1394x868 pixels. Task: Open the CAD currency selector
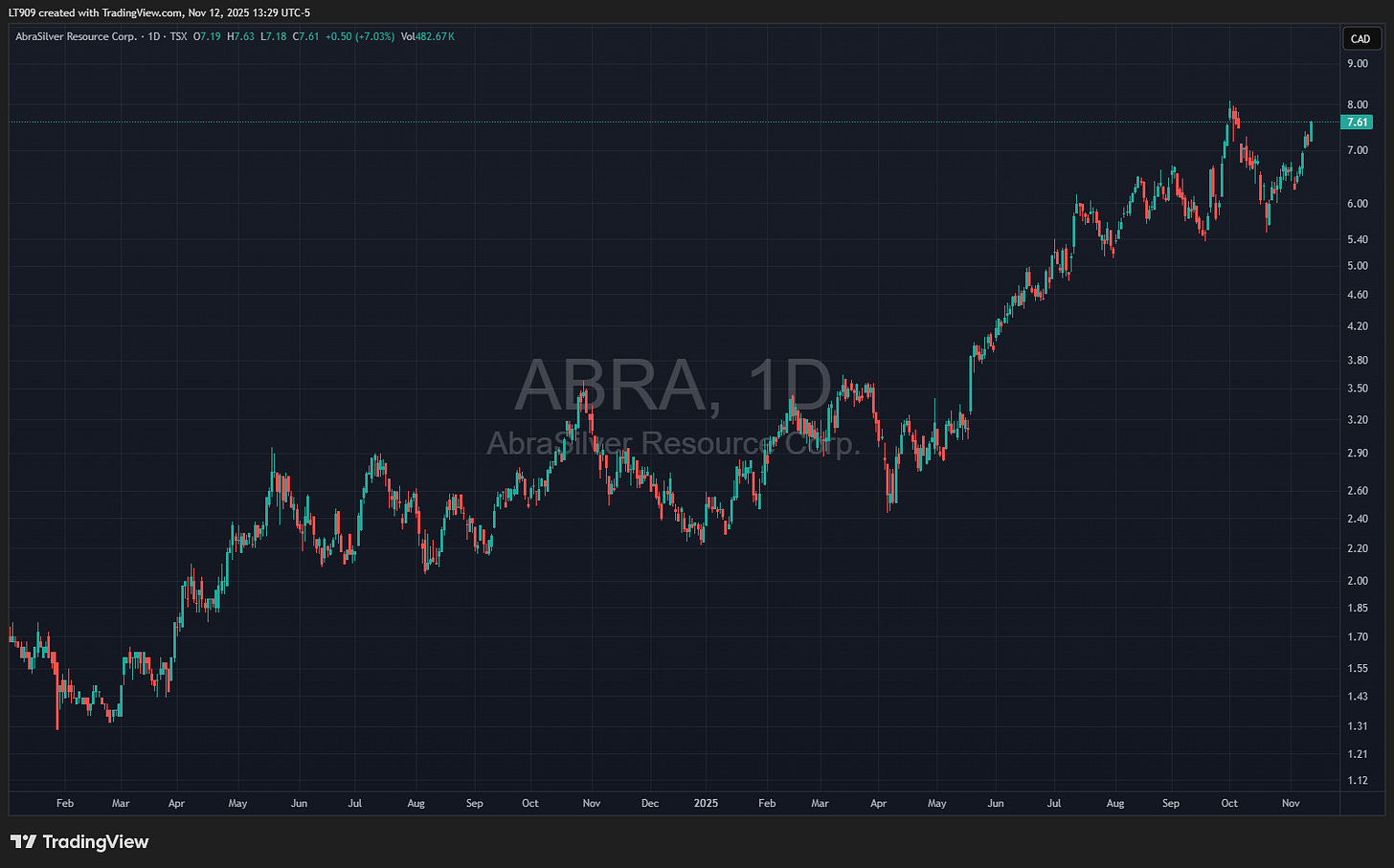pos(1360,39)
